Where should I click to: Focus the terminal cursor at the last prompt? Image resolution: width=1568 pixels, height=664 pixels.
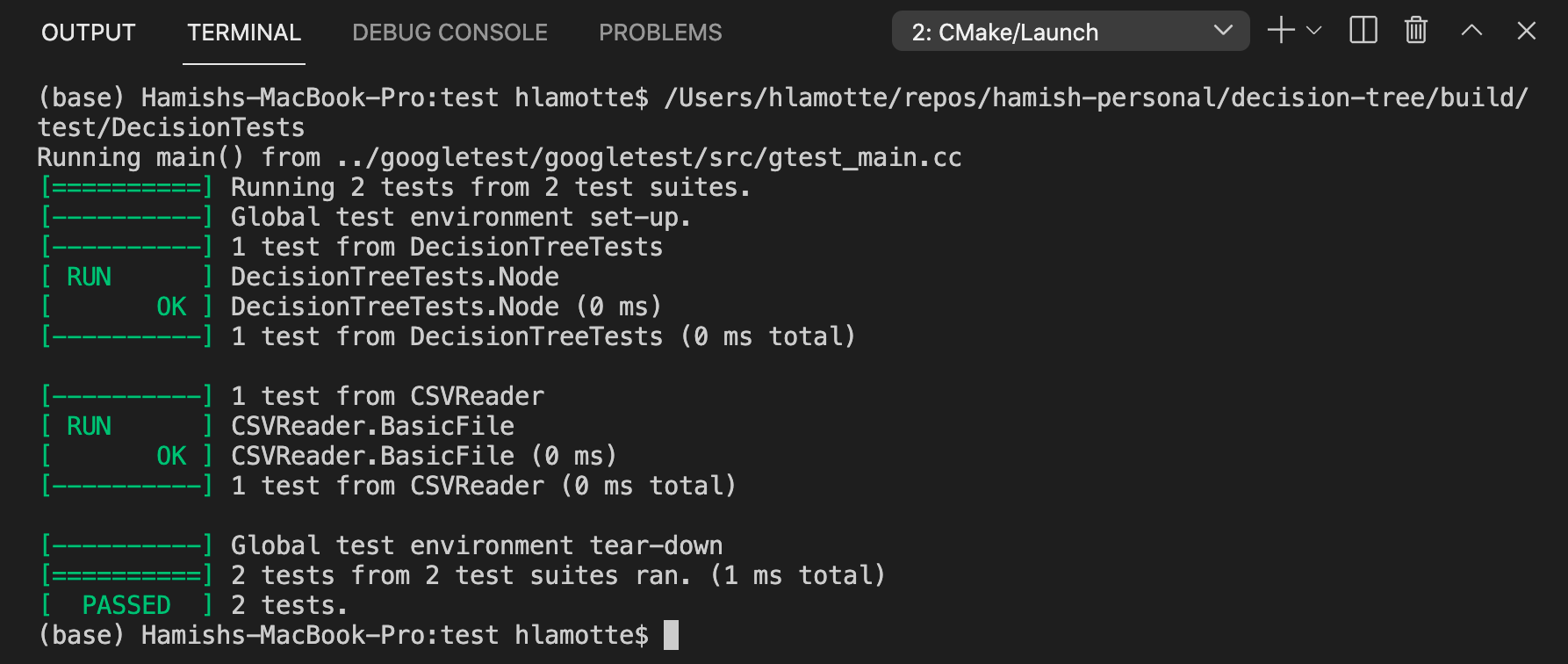[x=671, y=635]
